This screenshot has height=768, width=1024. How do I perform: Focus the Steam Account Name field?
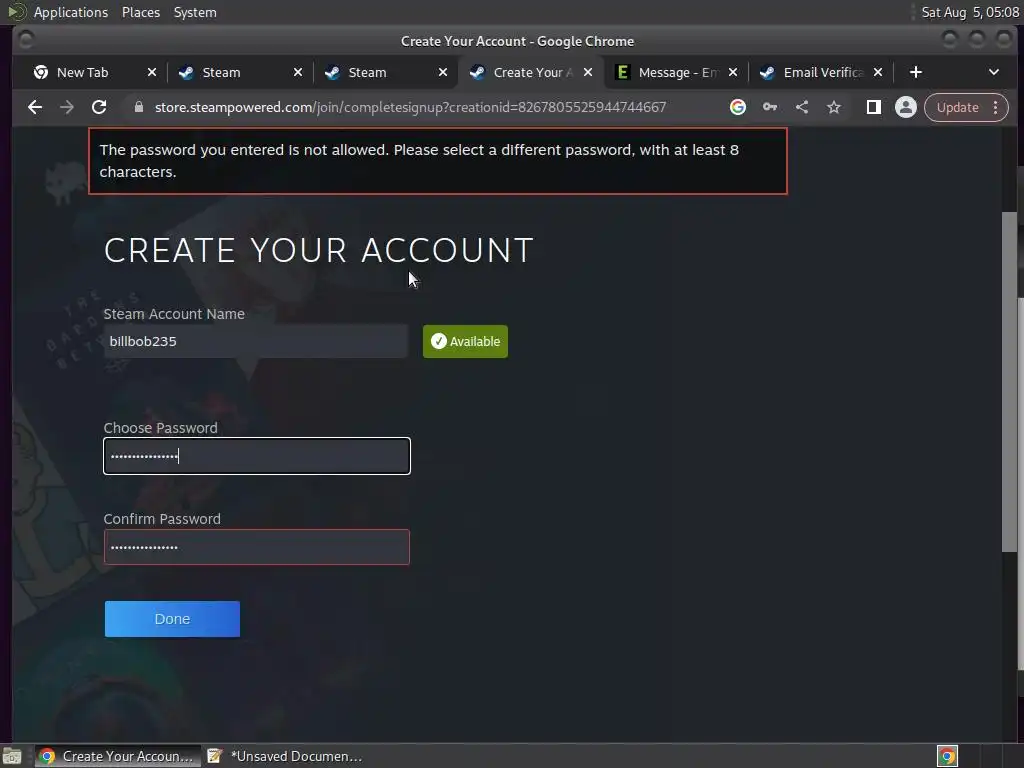(x=256, y=342)
